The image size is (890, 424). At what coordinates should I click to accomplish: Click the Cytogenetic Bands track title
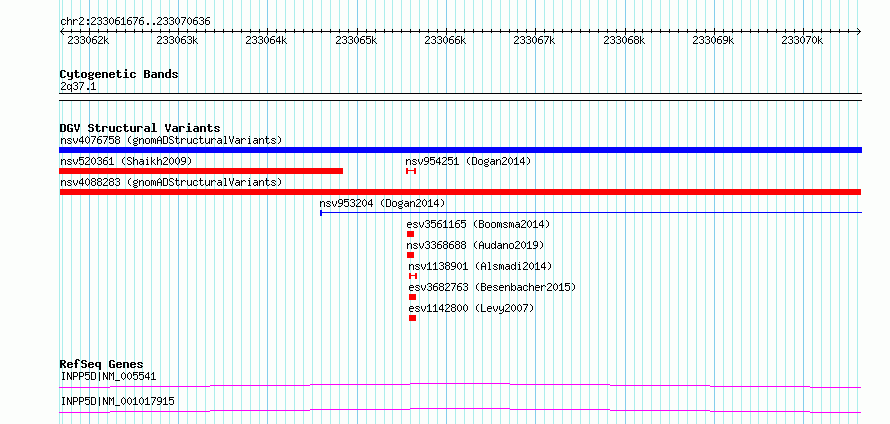pos(119,74)
